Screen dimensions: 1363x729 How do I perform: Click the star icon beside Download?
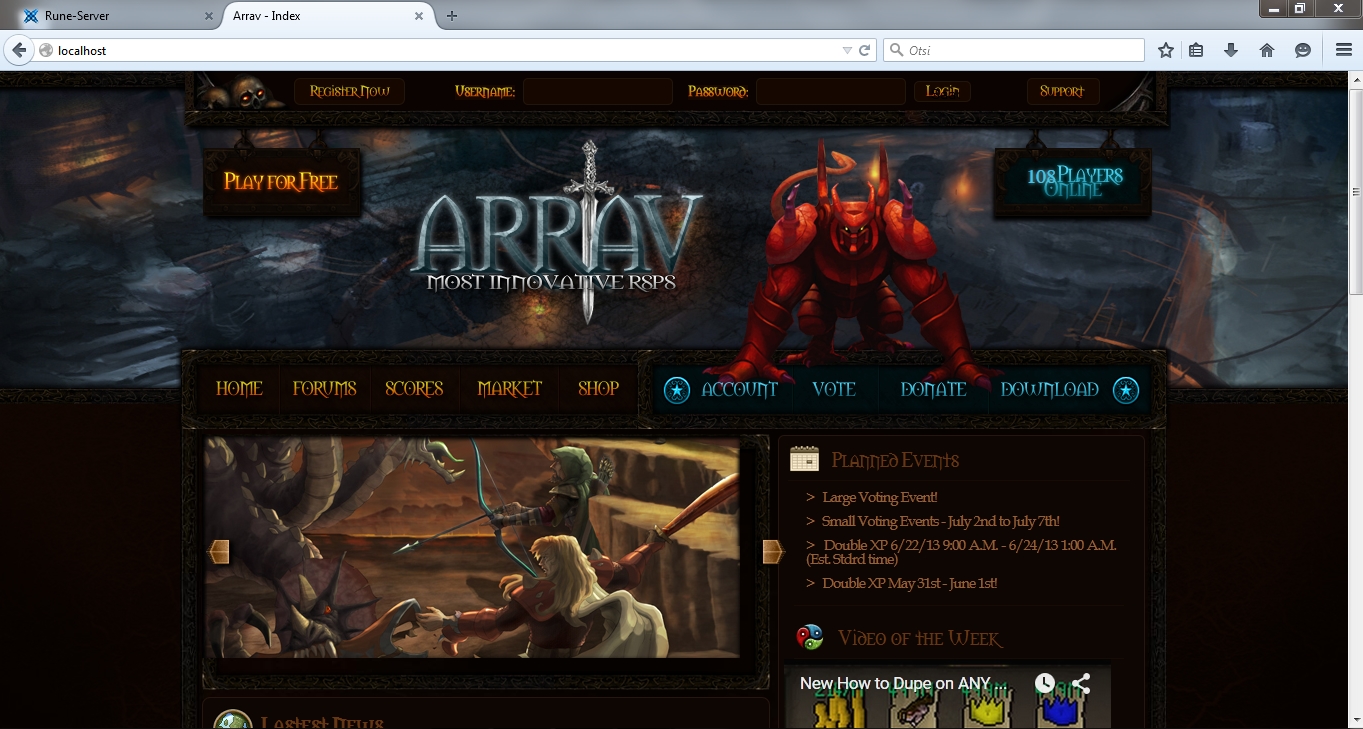[x=1126, y=390]
